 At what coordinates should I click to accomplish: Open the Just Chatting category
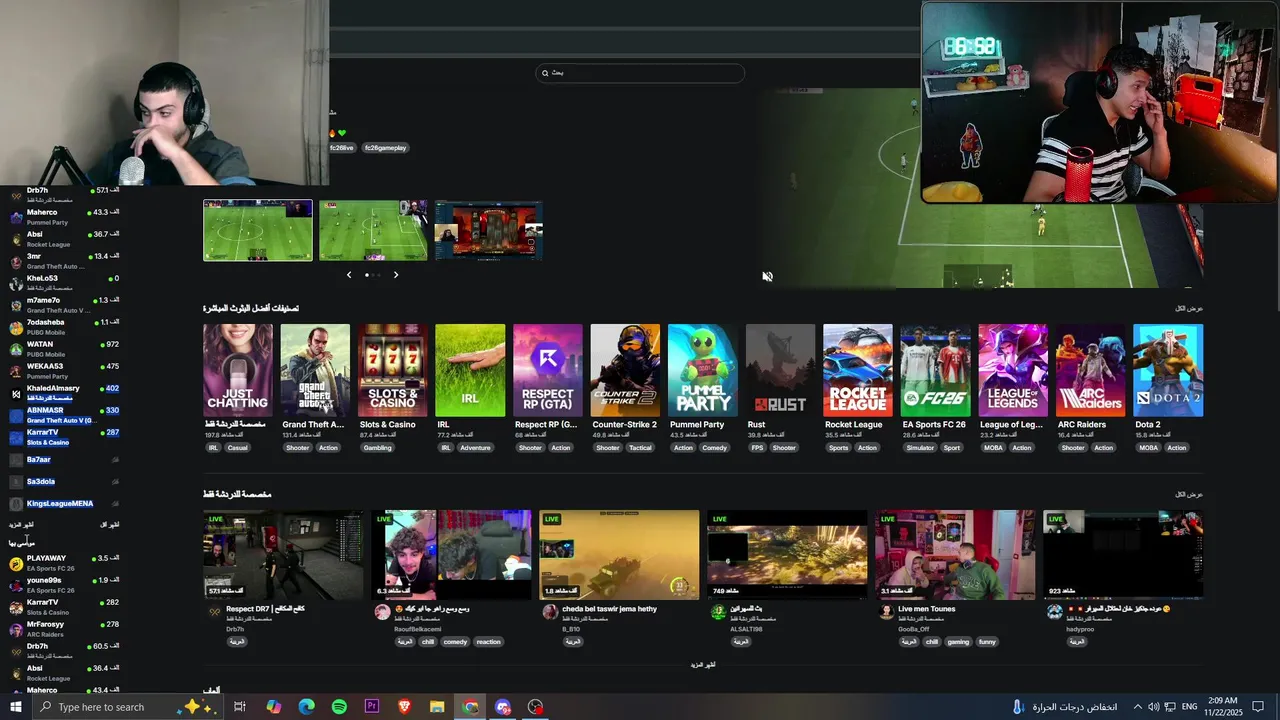pyautogui.click(x=238, y=370)
